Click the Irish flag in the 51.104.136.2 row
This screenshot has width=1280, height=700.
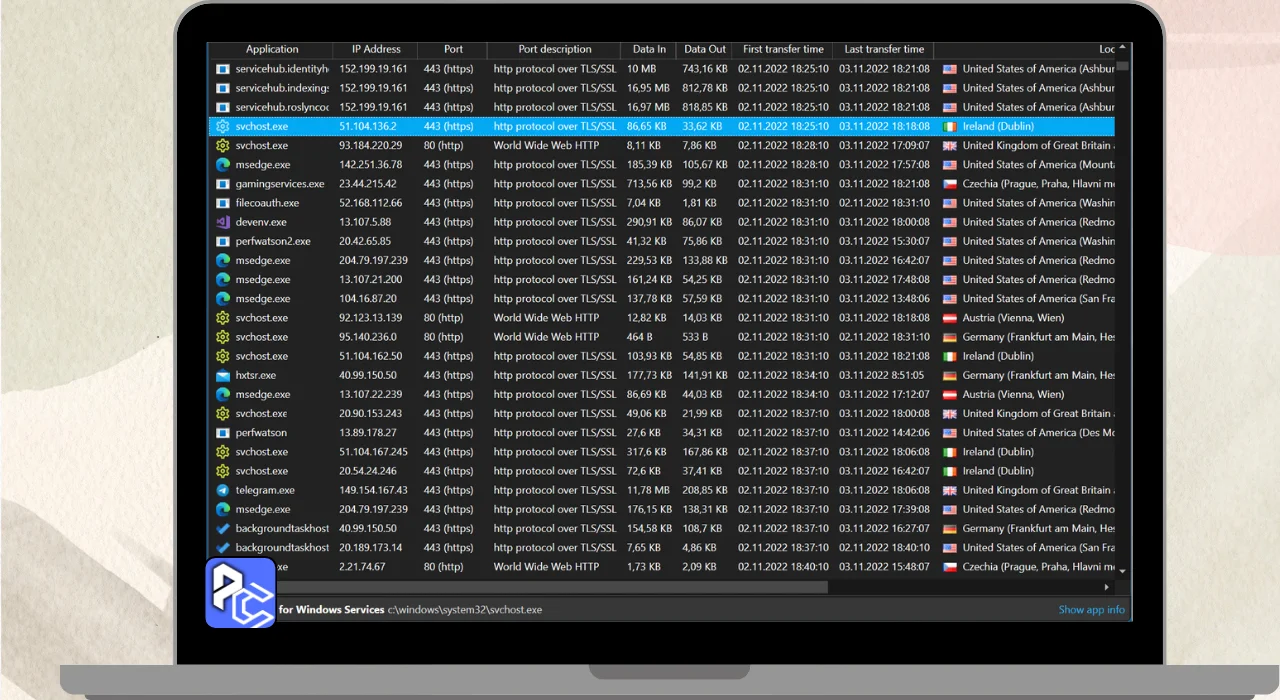tap(950, 127)
